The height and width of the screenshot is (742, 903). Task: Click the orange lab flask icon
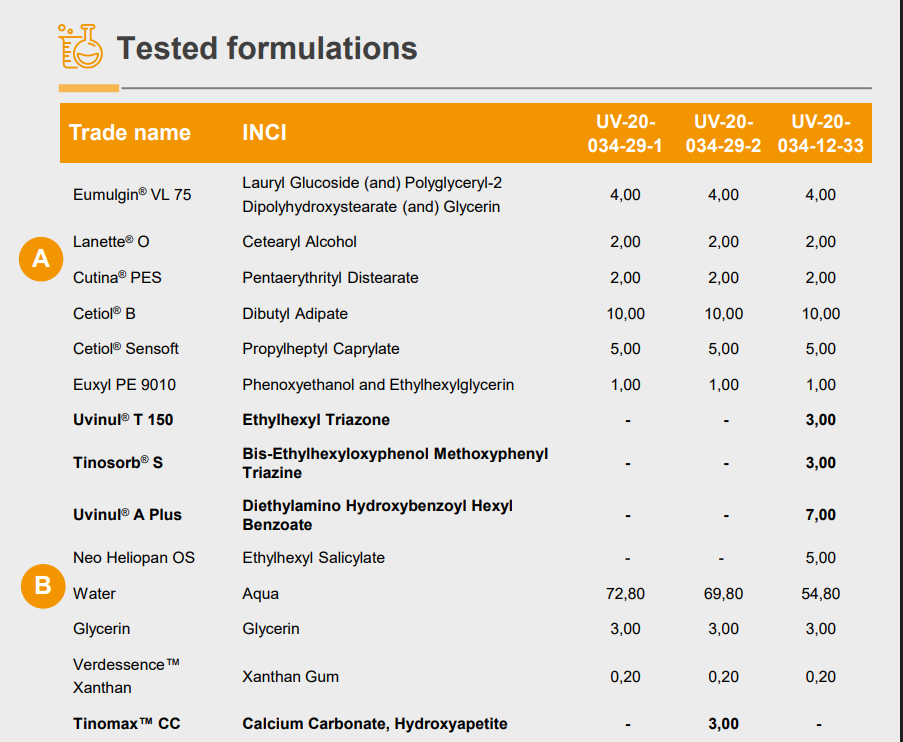pos(81,46)
